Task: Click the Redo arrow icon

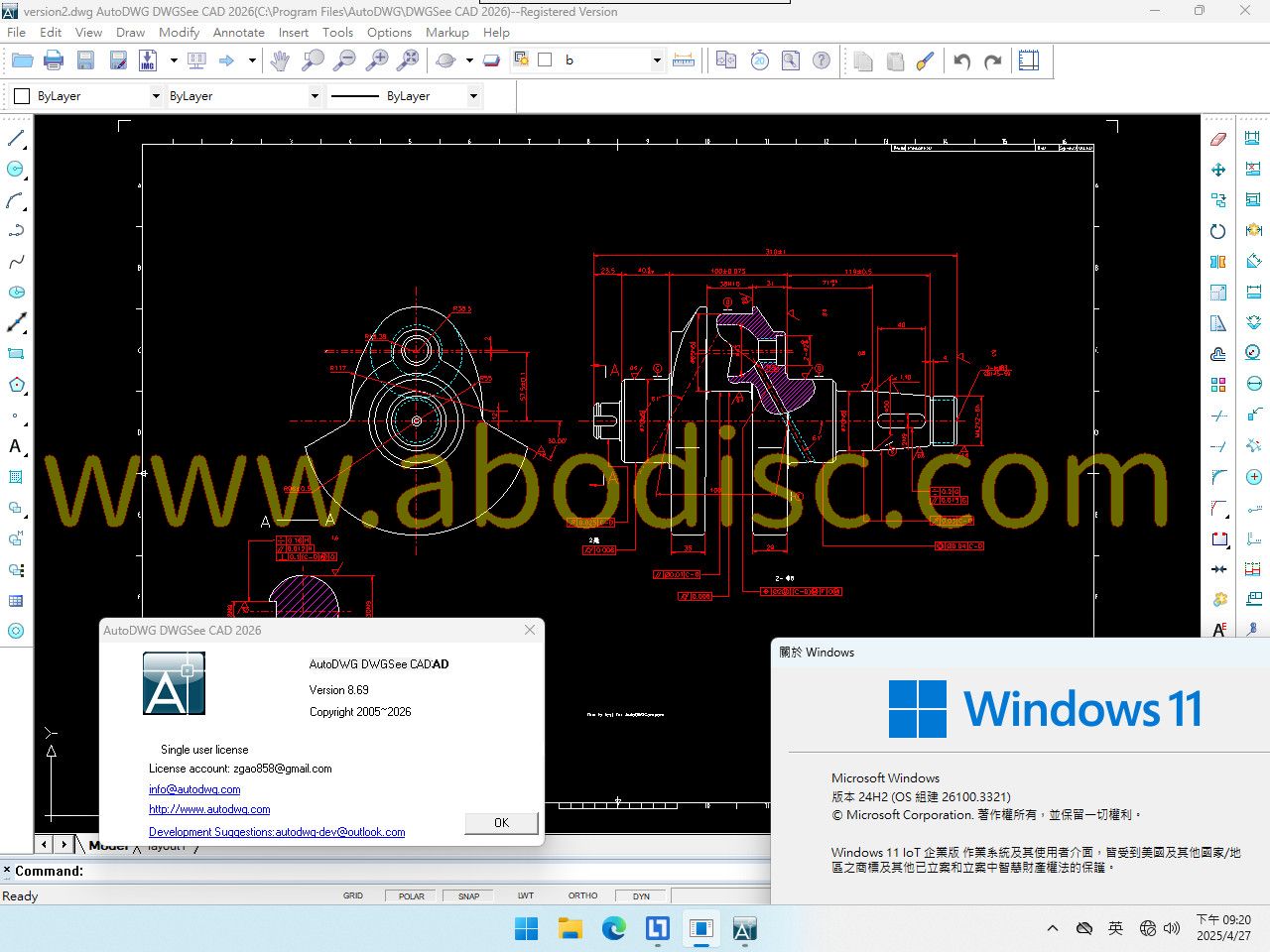Action: tap(993, 60)
